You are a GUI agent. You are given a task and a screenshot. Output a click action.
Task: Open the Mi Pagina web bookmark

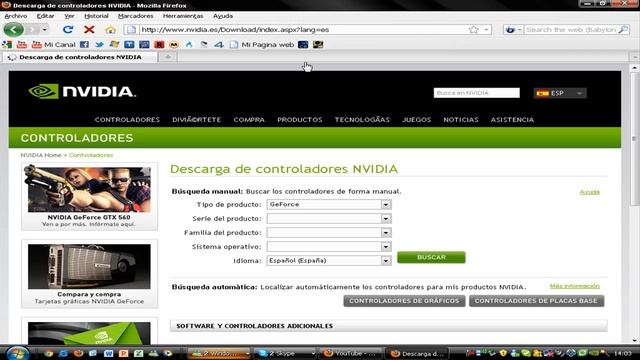click(262, 44)
